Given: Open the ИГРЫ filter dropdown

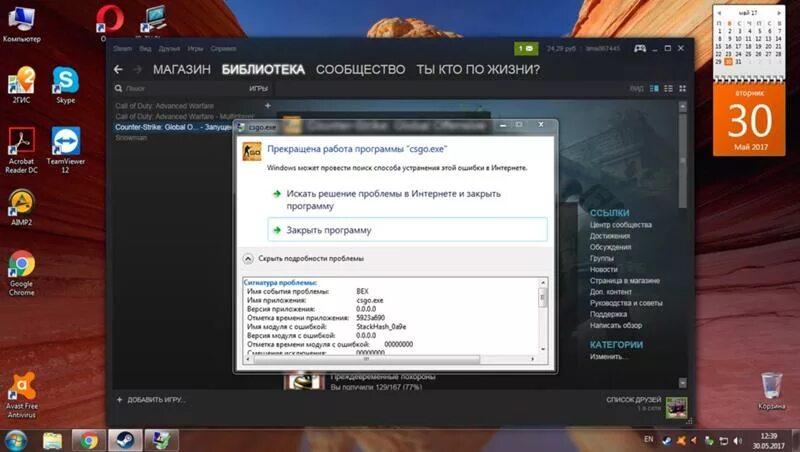Looking at the screenshot, I should click(259, 89).
